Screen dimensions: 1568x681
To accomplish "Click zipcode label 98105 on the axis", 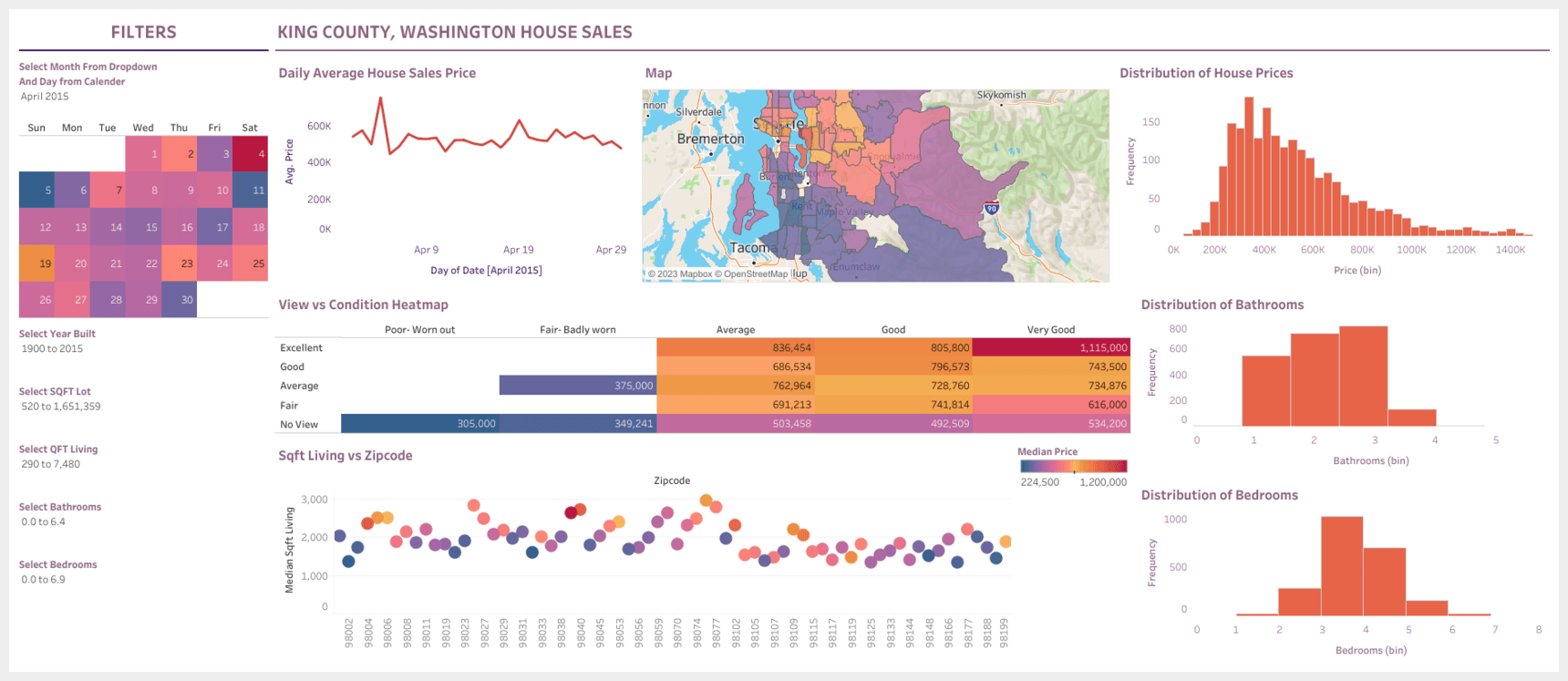I will [755, 633].
